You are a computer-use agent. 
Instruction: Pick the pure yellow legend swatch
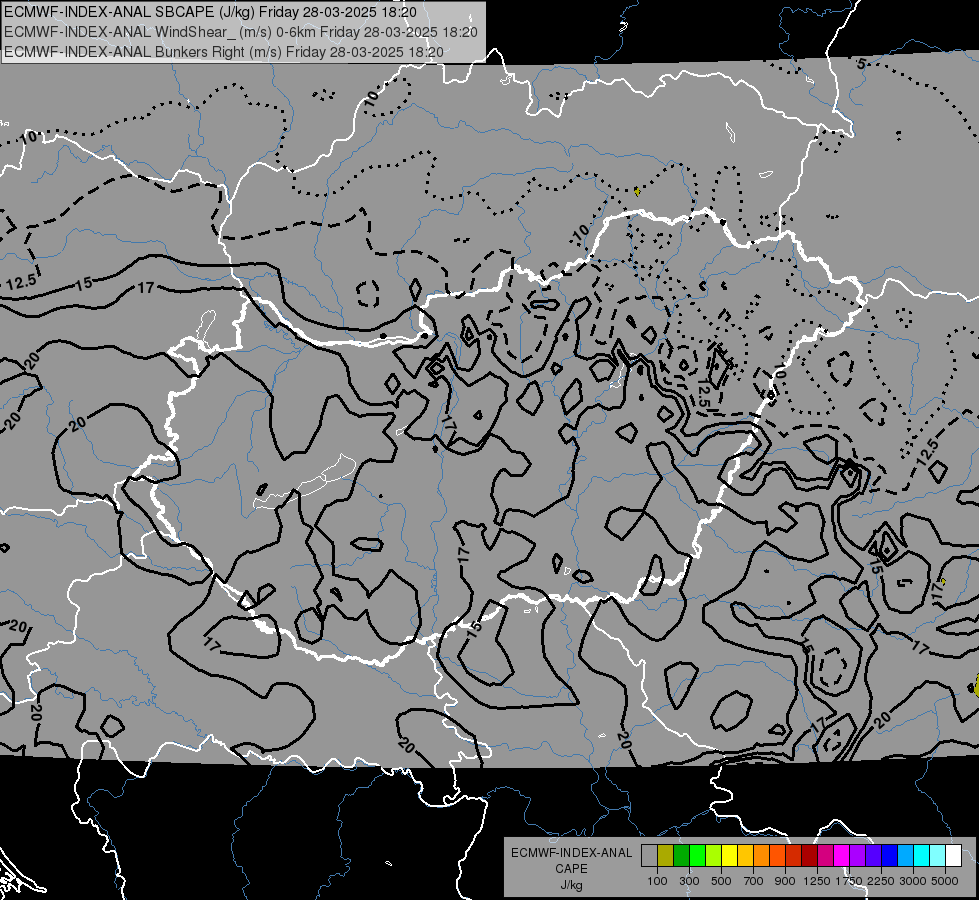click(x=729, y=856)
